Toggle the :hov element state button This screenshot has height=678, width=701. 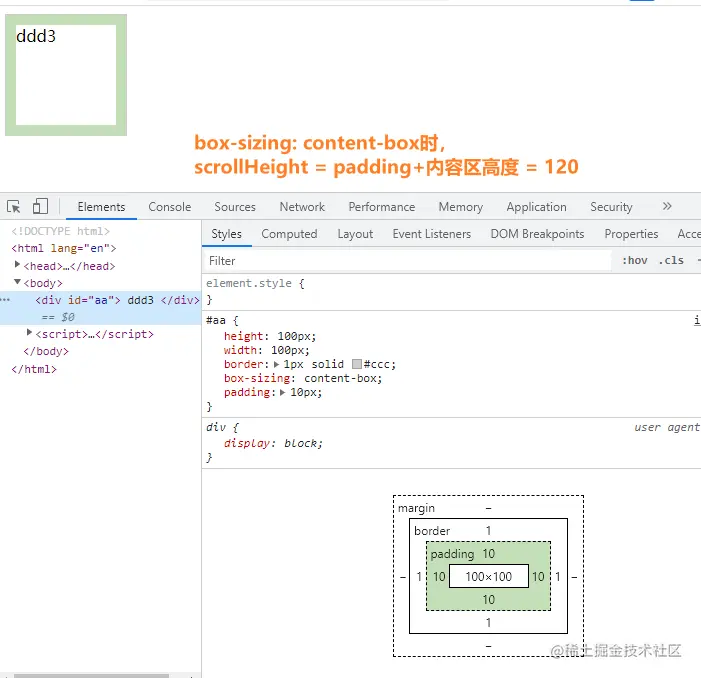pyautogui.click(x=634, y=261)
